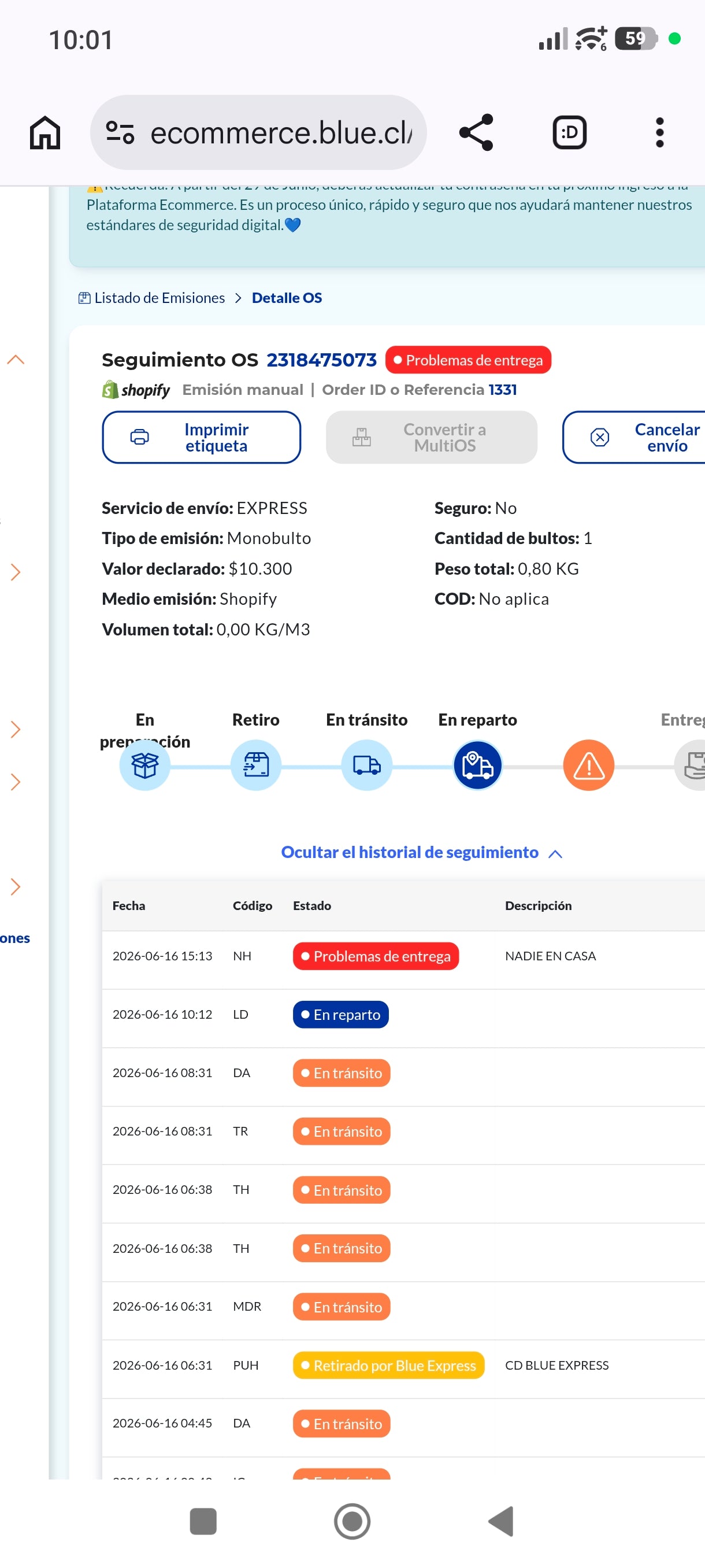Click the En preparación box icon
This screenshot has height=1568, width=705.
pos(145,765)
